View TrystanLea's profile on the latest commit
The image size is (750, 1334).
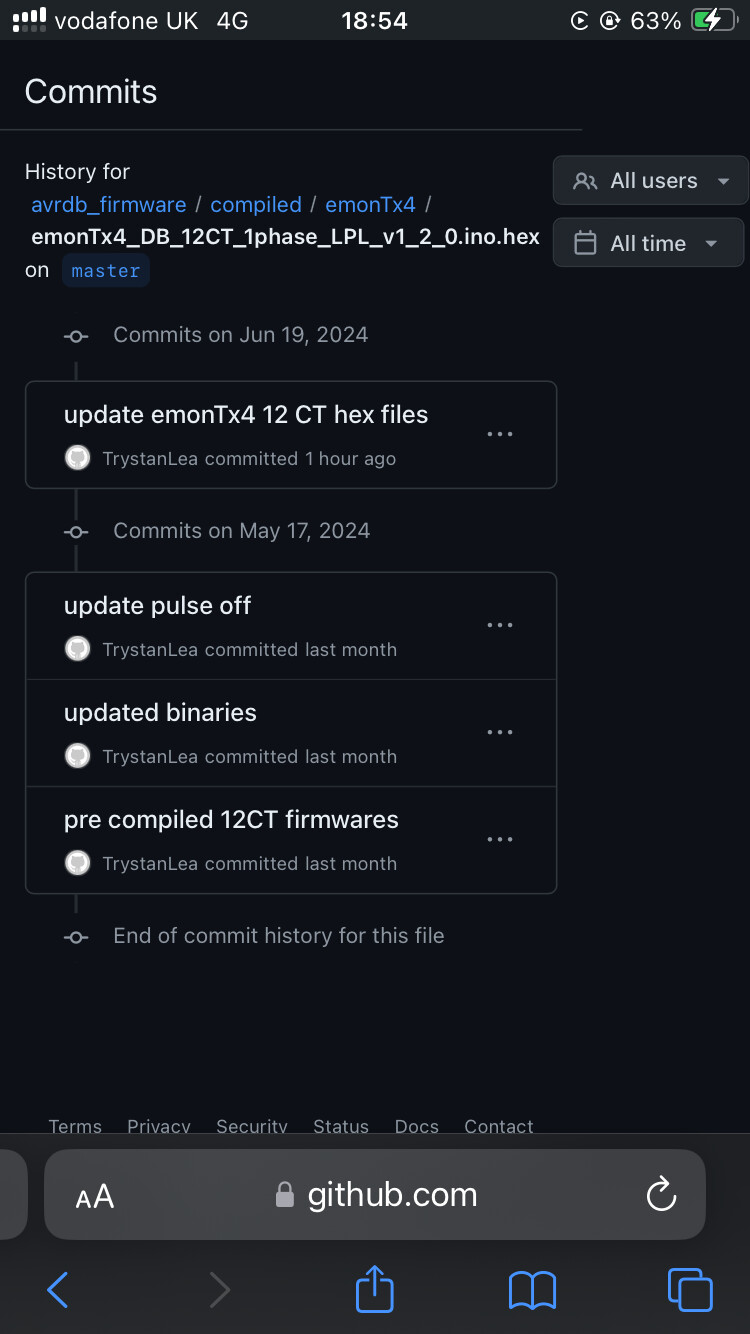[x=149, y=458]
